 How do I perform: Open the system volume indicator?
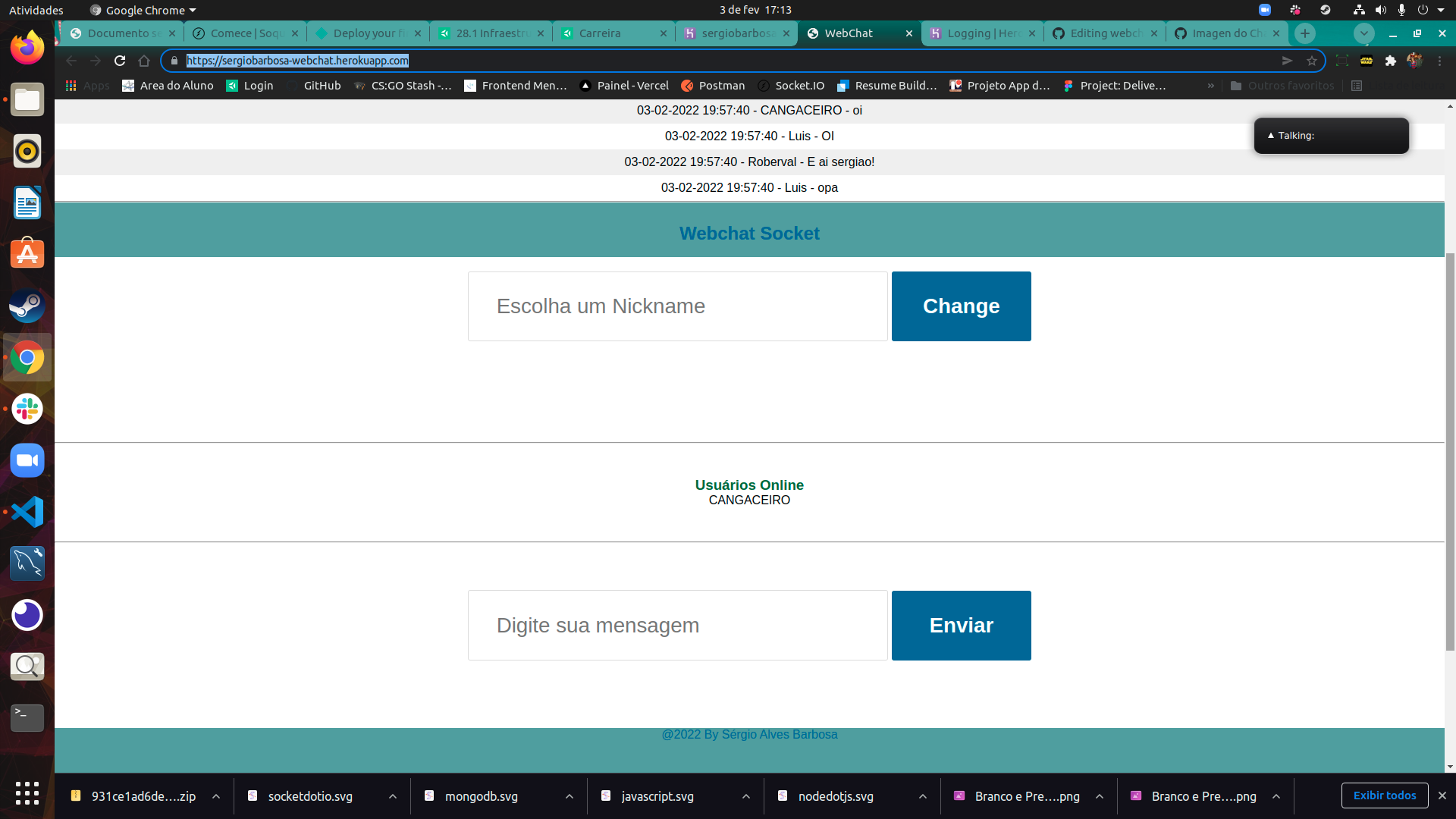(1380, 10)
